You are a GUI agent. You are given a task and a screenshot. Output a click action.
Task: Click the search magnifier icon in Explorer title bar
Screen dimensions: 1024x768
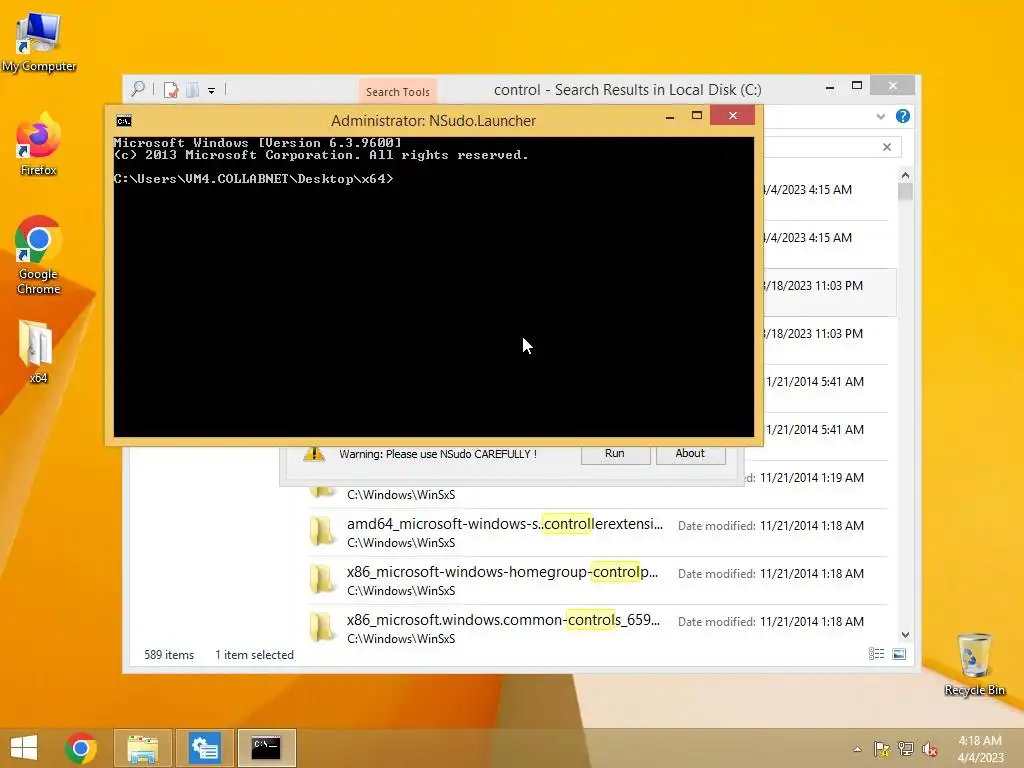[138, 89]
